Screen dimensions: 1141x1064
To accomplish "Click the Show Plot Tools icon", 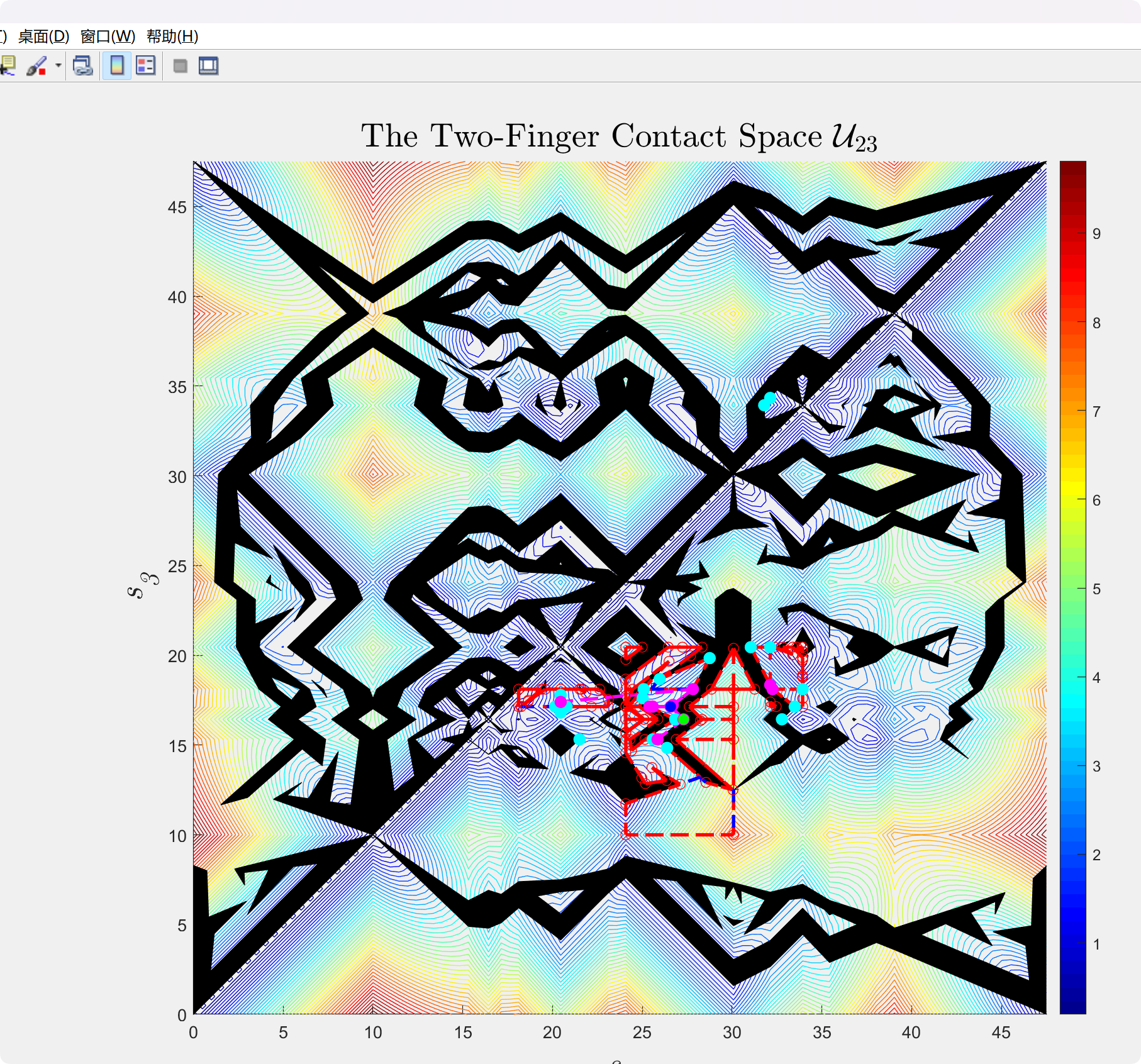I will point(208,65).
